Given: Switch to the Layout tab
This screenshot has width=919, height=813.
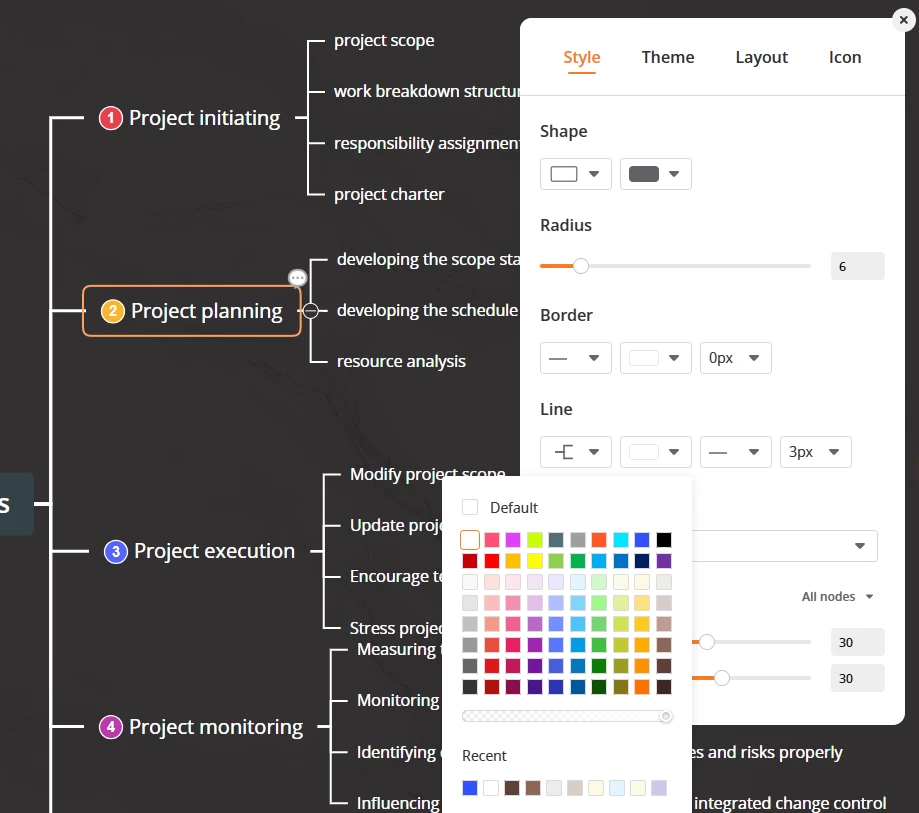Looking at the screenshot, I should point(761,57).
